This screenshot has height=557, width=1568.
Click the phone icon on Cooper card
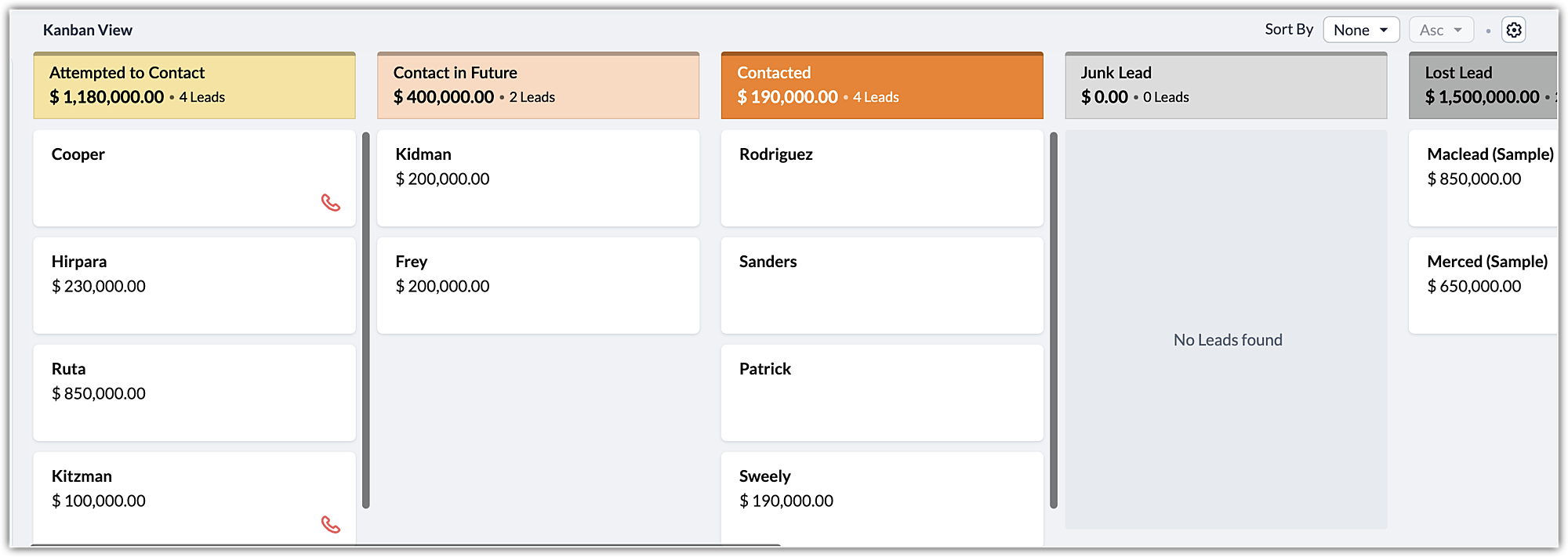331,203
